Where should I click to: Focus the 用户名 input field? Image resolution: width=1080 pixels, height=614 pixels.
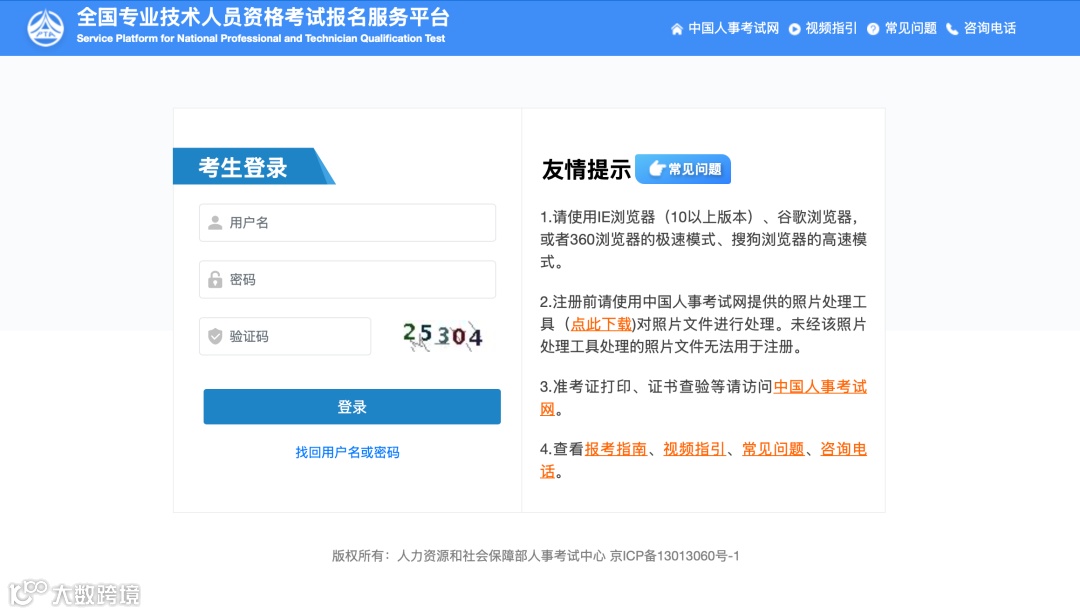point(347,223)
